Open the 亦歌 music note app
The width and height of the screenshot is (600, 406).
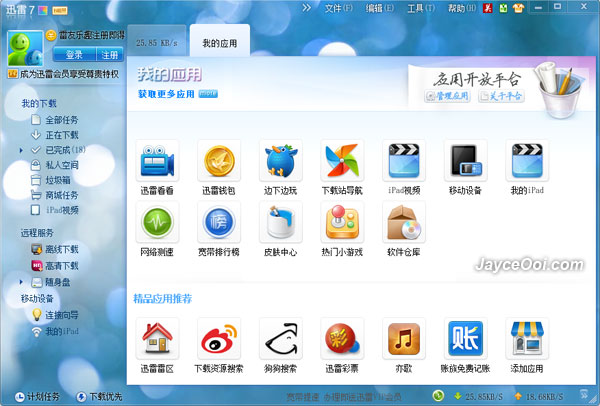click(x=404, y=338)
